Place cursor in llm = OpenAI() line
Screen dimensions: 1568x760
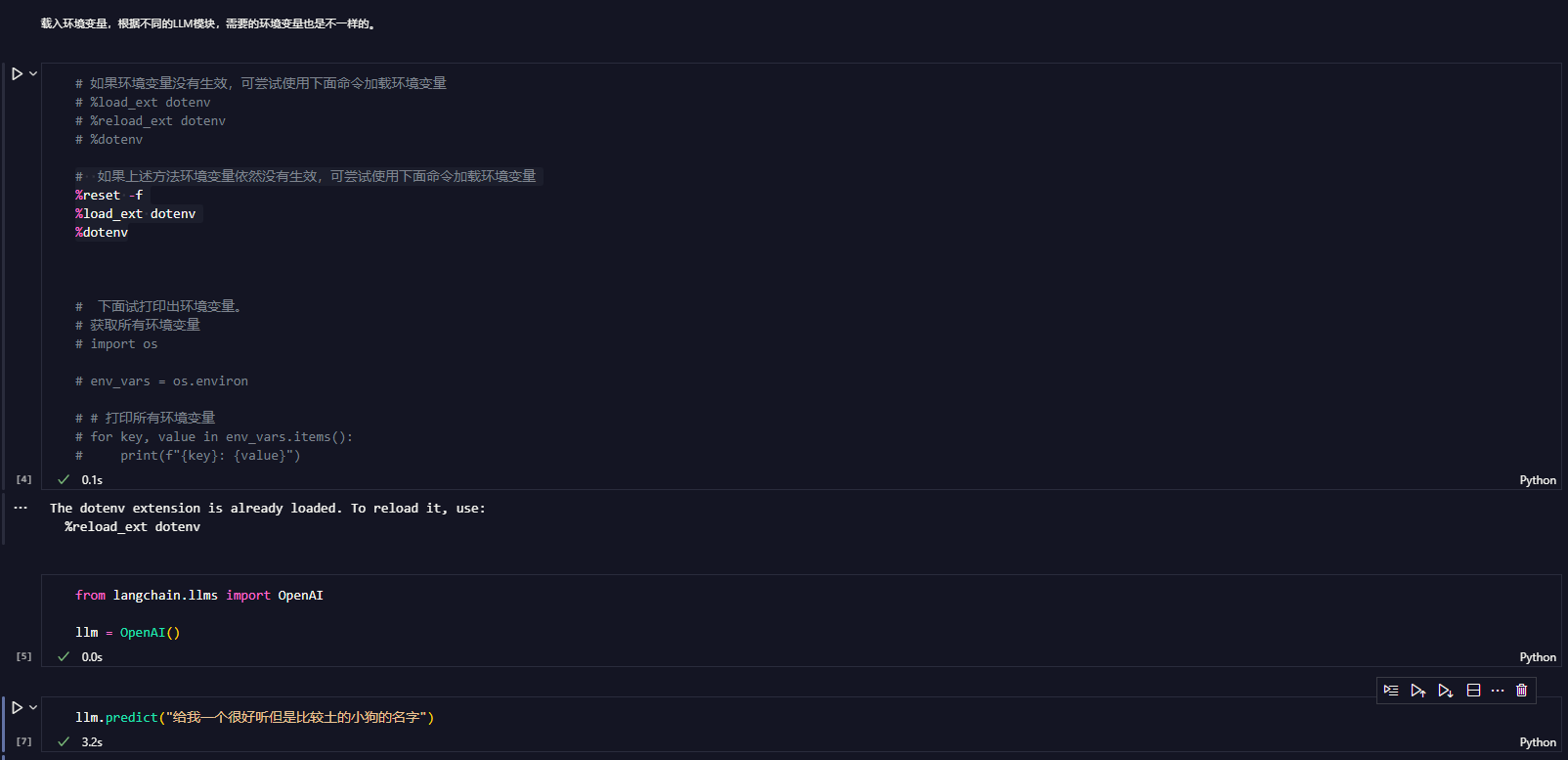[x=128, y=632]
